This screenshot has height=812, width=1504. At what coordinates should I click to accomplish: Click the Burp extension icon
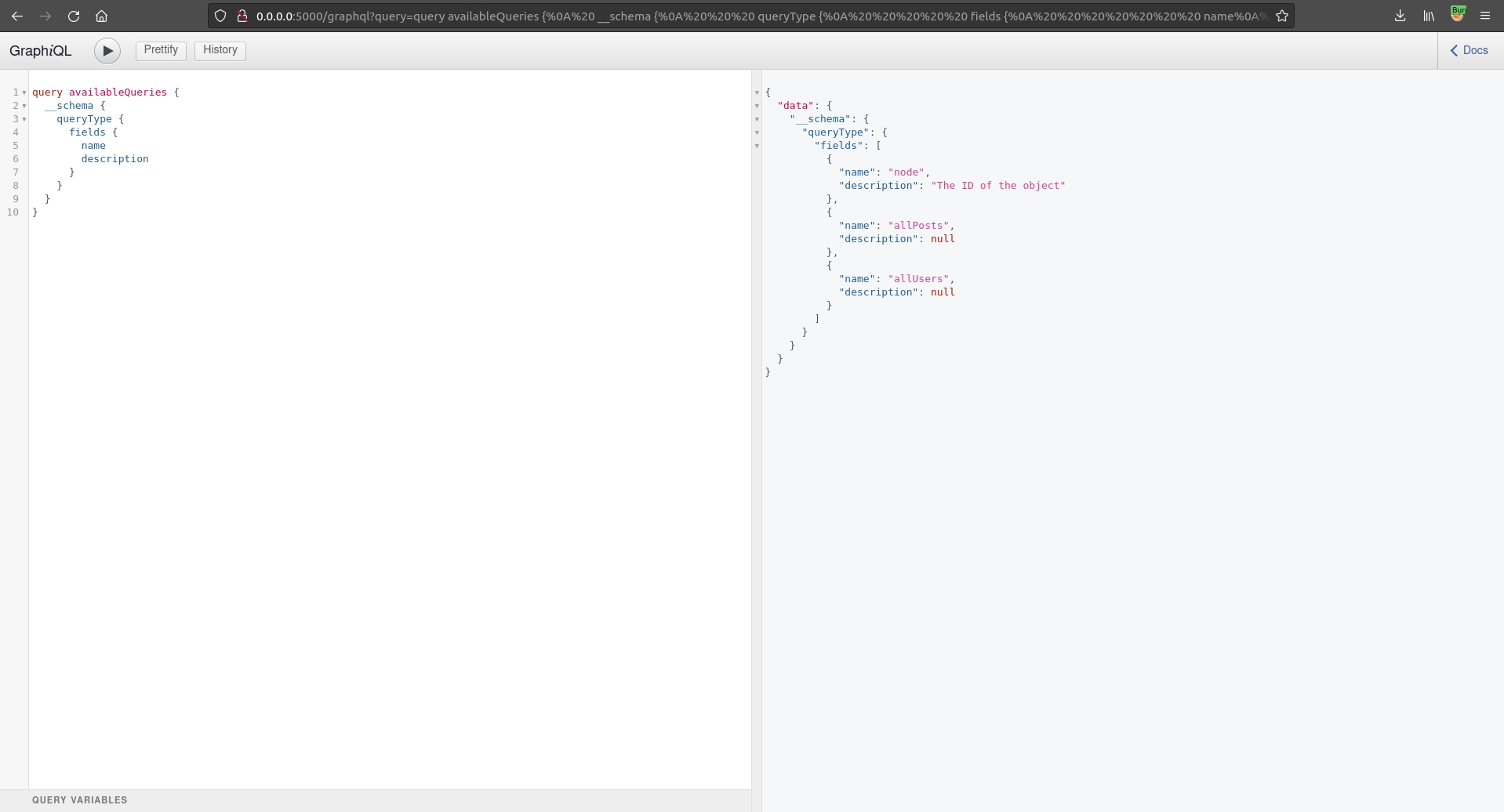1458,14
